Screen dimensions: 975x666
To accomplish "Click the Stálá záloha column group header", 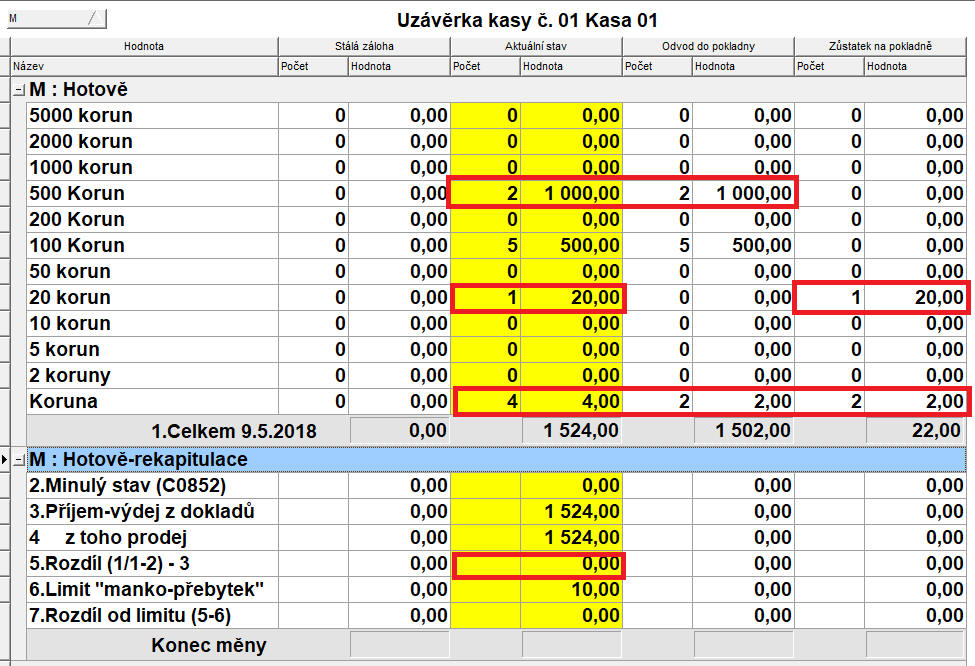I will tap(364, 46).
